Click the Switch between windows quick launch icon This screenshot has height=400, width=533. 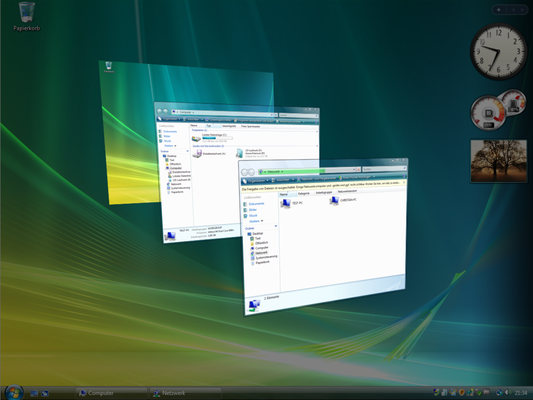[x=45, y=393]
